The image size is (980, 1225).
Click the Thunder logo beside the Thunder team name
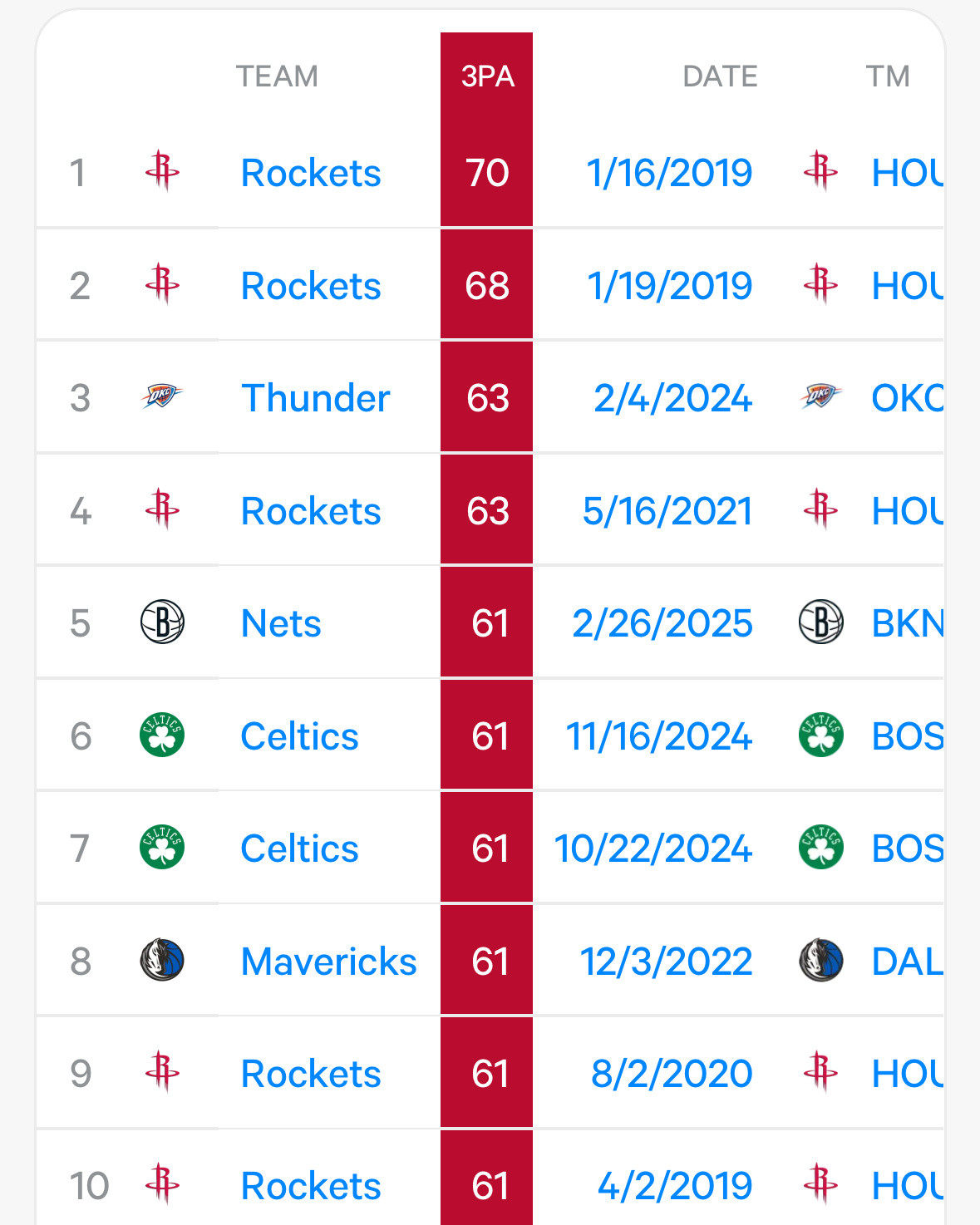162,397
